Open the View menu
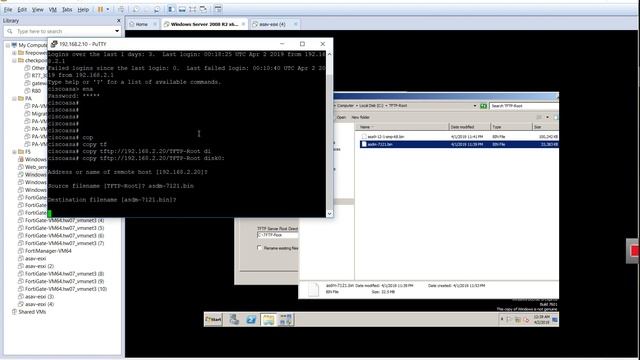640x360 pixels. pos(38,9)
